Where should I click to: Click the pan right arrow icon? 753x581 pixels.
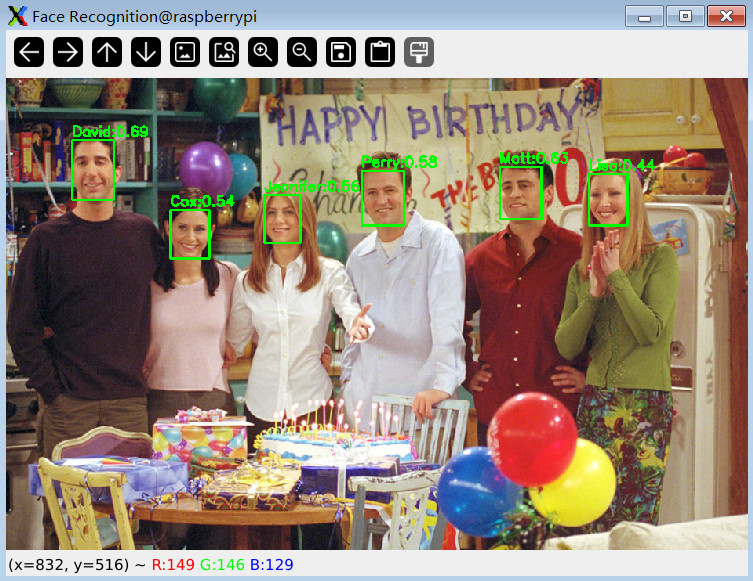pos(68,52)
